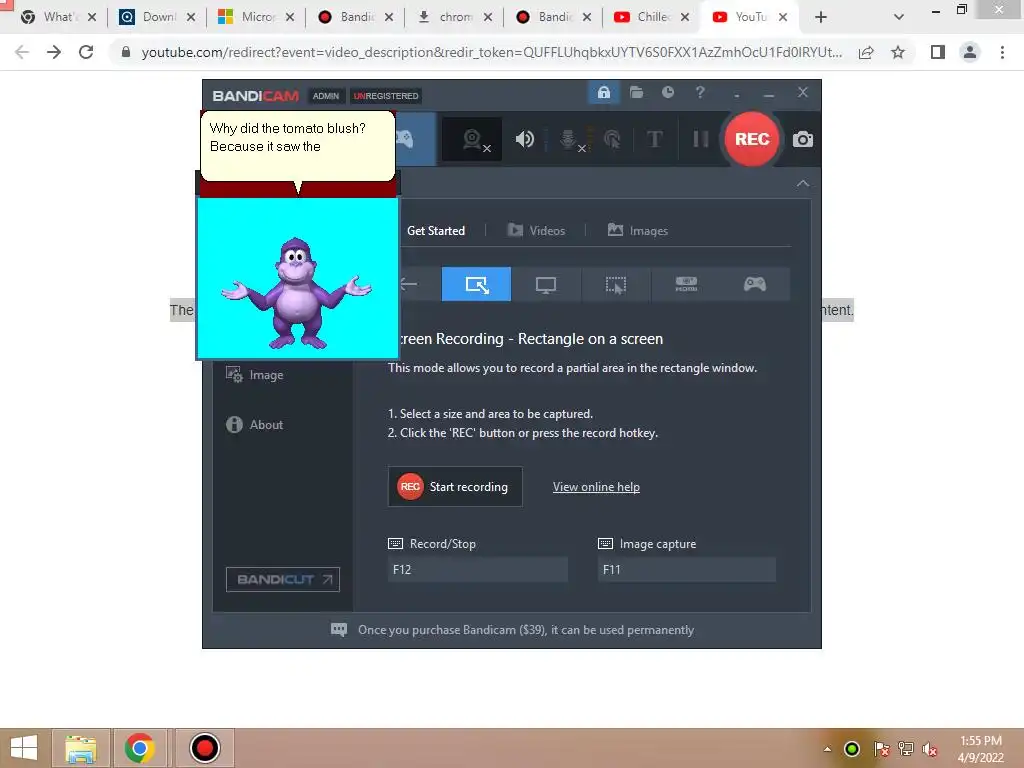Open the Windows Start menu
This screenshot has width=1024, height=768.
click(x=24, y=748)
